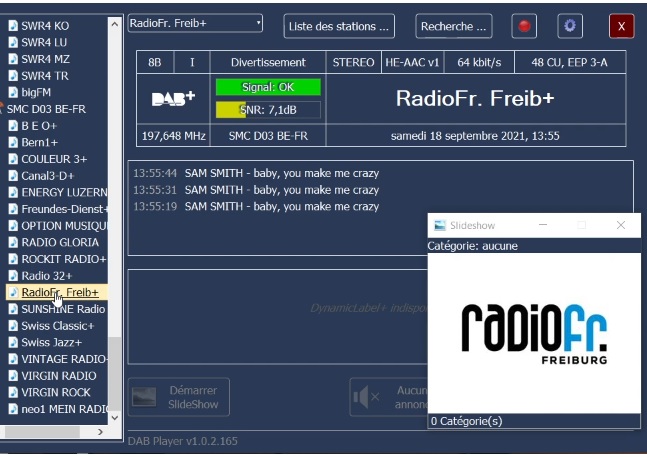
Task: Click the Recherche button
Action: 453,26
